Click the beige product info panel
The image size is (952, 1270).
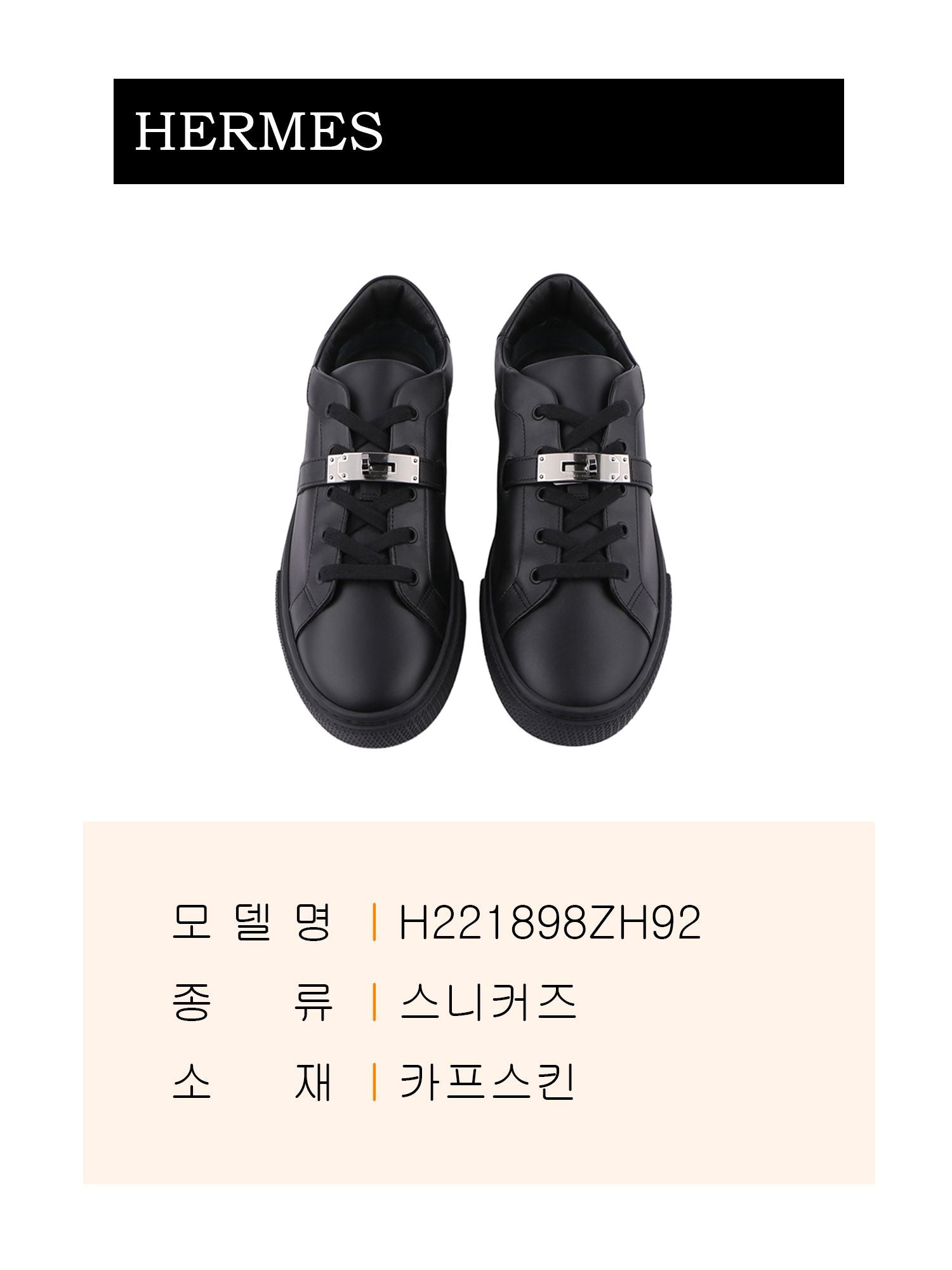point(479,1001)
